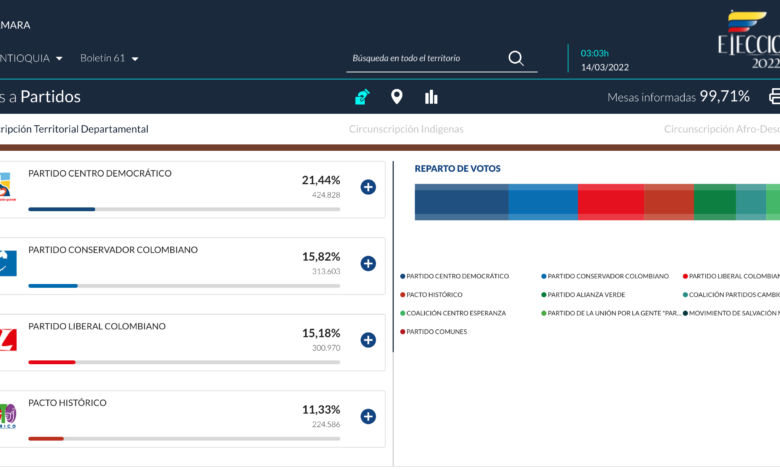Toggle Partido Centro Democrático legend entry
This screenshot has height=470, width=780.
click(x=457, y=276)
